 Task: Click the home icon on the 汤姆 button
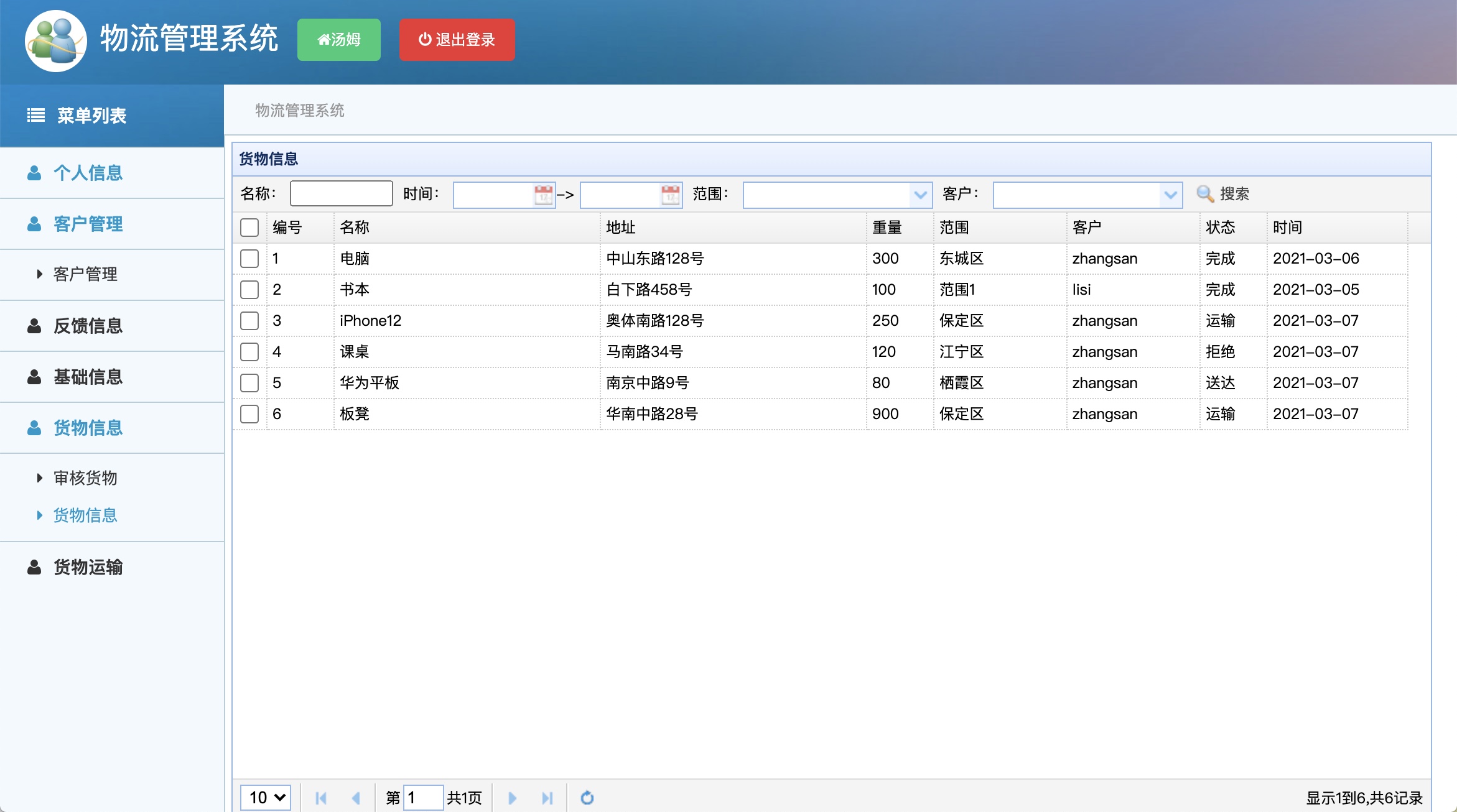pyautogui.click(x=324, y=39)
